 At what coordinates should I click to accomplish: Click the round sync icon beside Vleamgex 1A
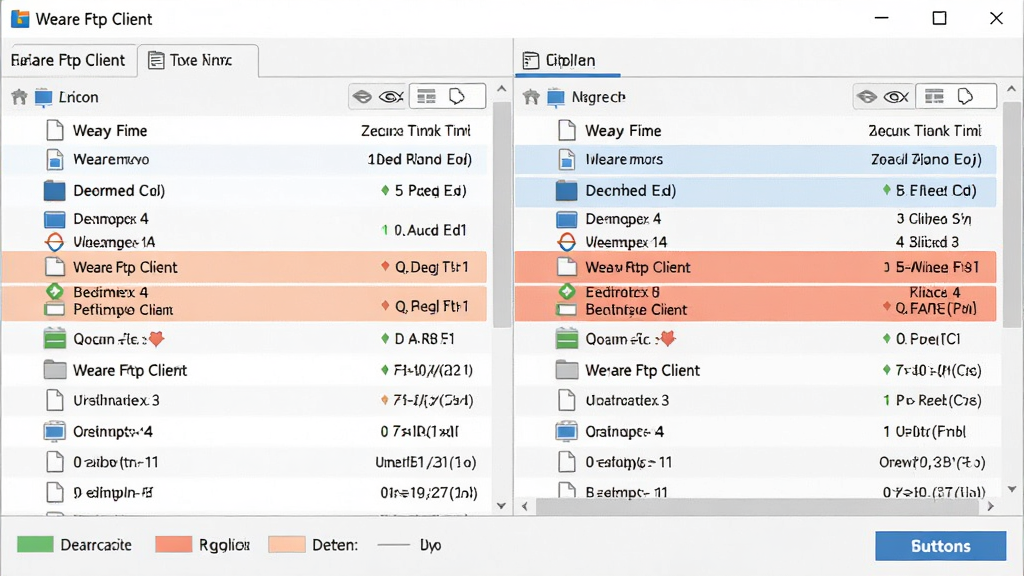click(55, 242)
